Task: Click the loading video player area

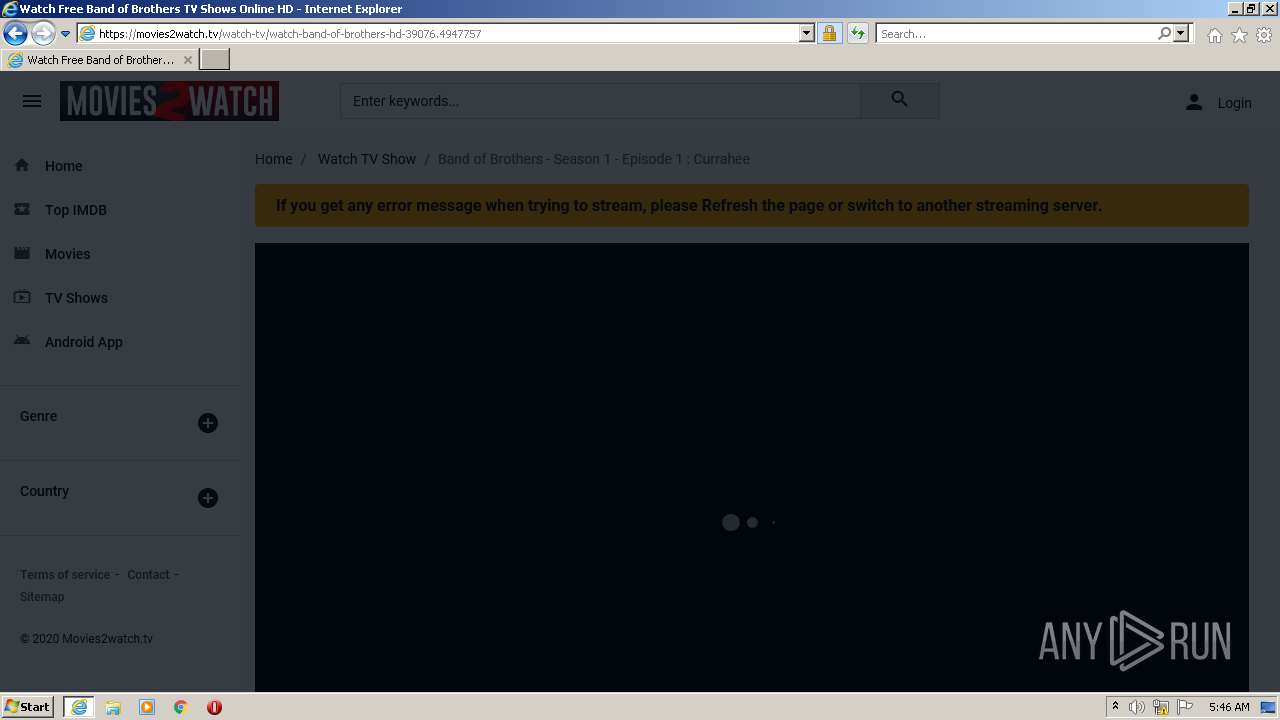Action: coord(752,467)
